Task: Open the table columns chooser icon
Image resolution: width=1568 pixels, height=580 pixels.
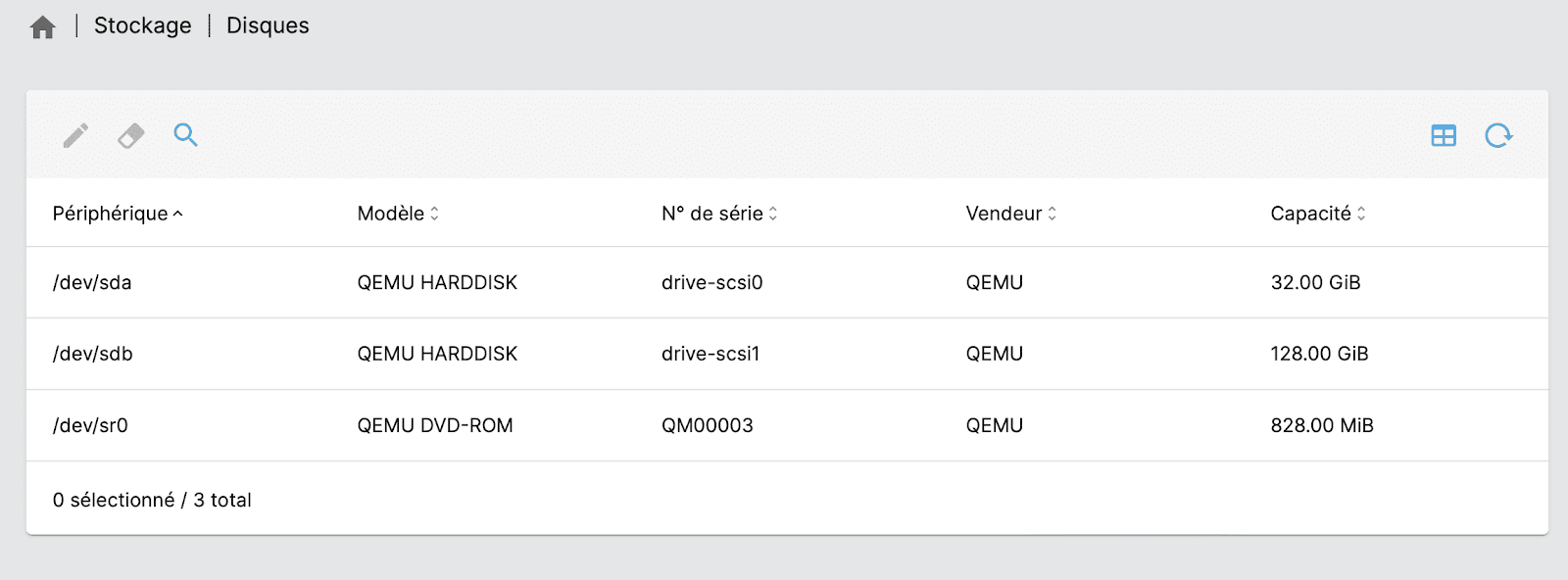Action: point(1444,135)
